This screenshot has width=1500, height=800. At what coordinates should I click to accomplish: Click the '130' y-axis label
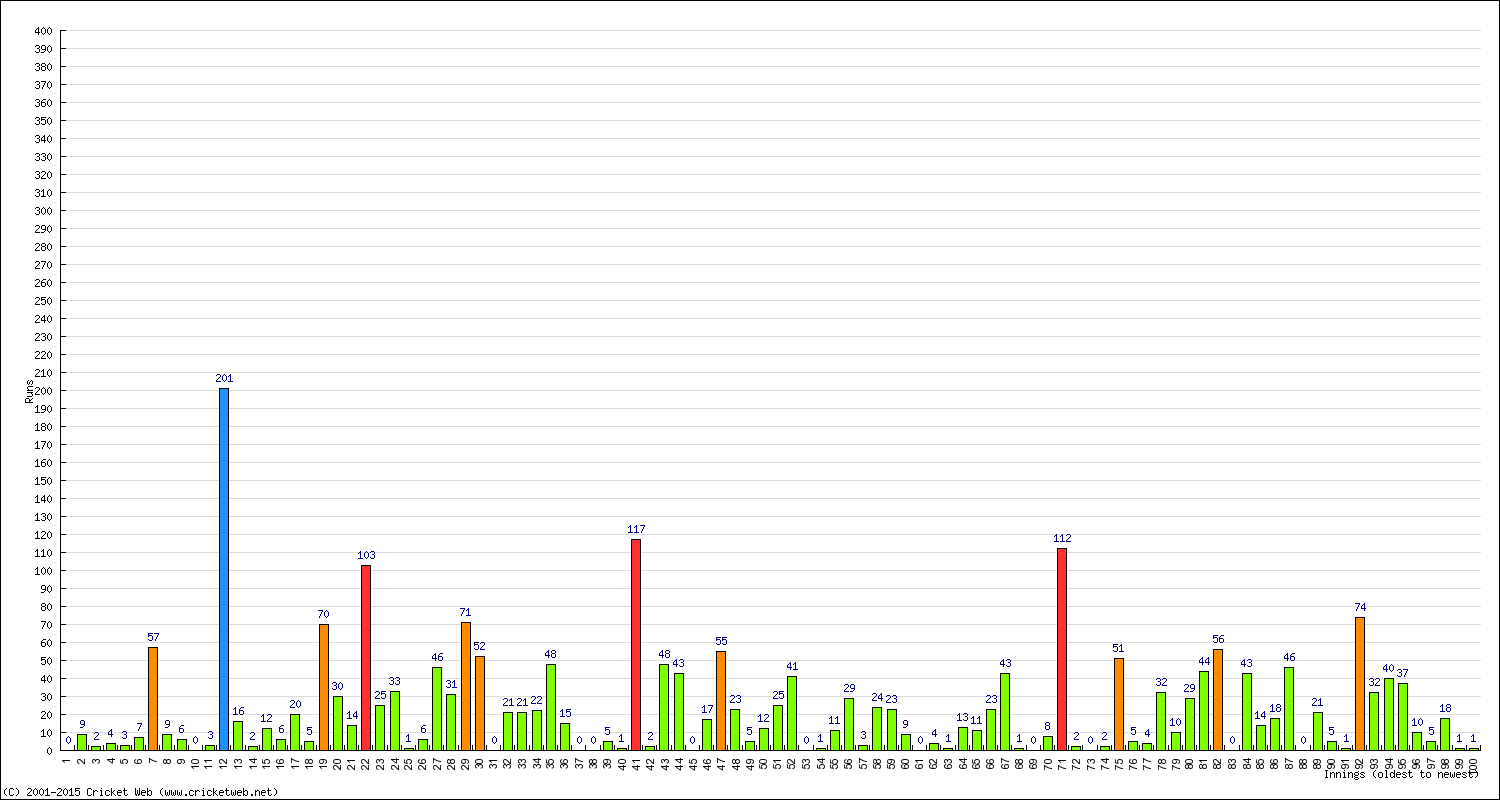coord(44,517)
